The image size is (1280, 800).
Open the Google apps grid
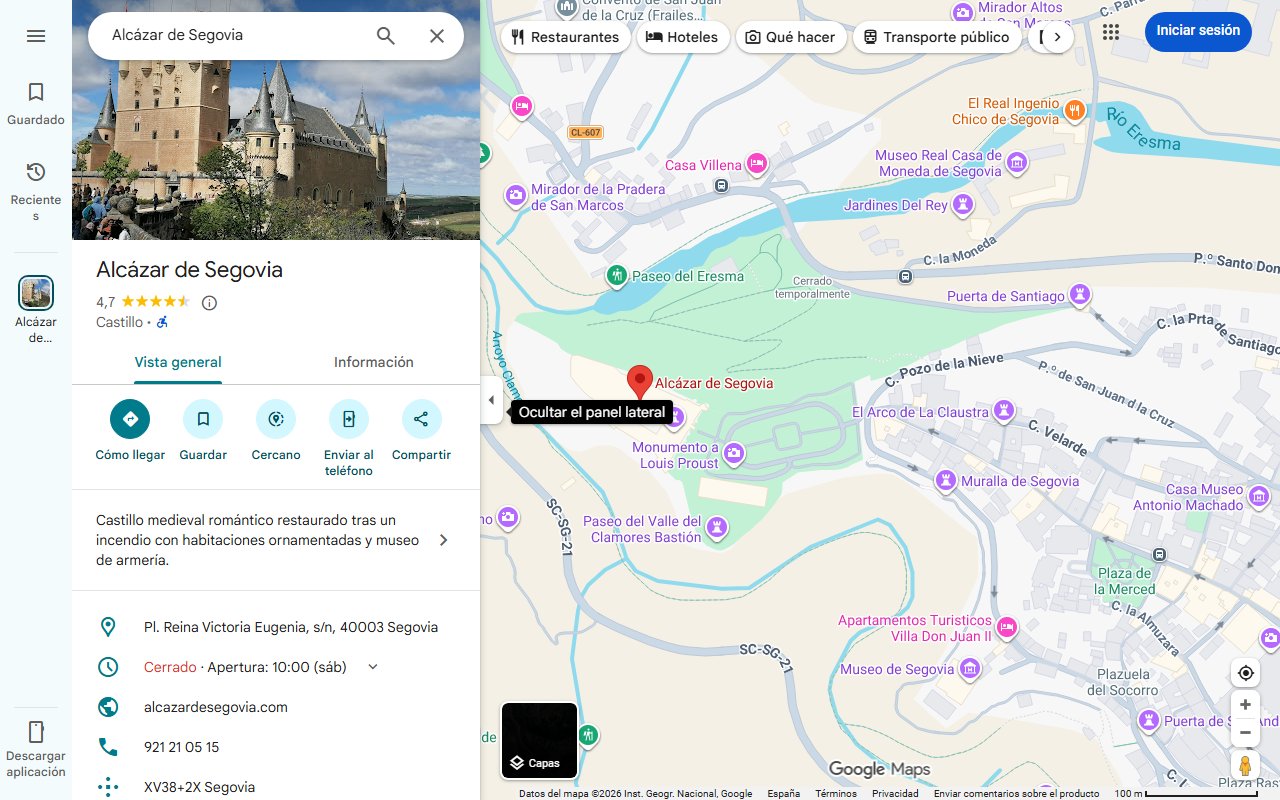coord(1110,32)
